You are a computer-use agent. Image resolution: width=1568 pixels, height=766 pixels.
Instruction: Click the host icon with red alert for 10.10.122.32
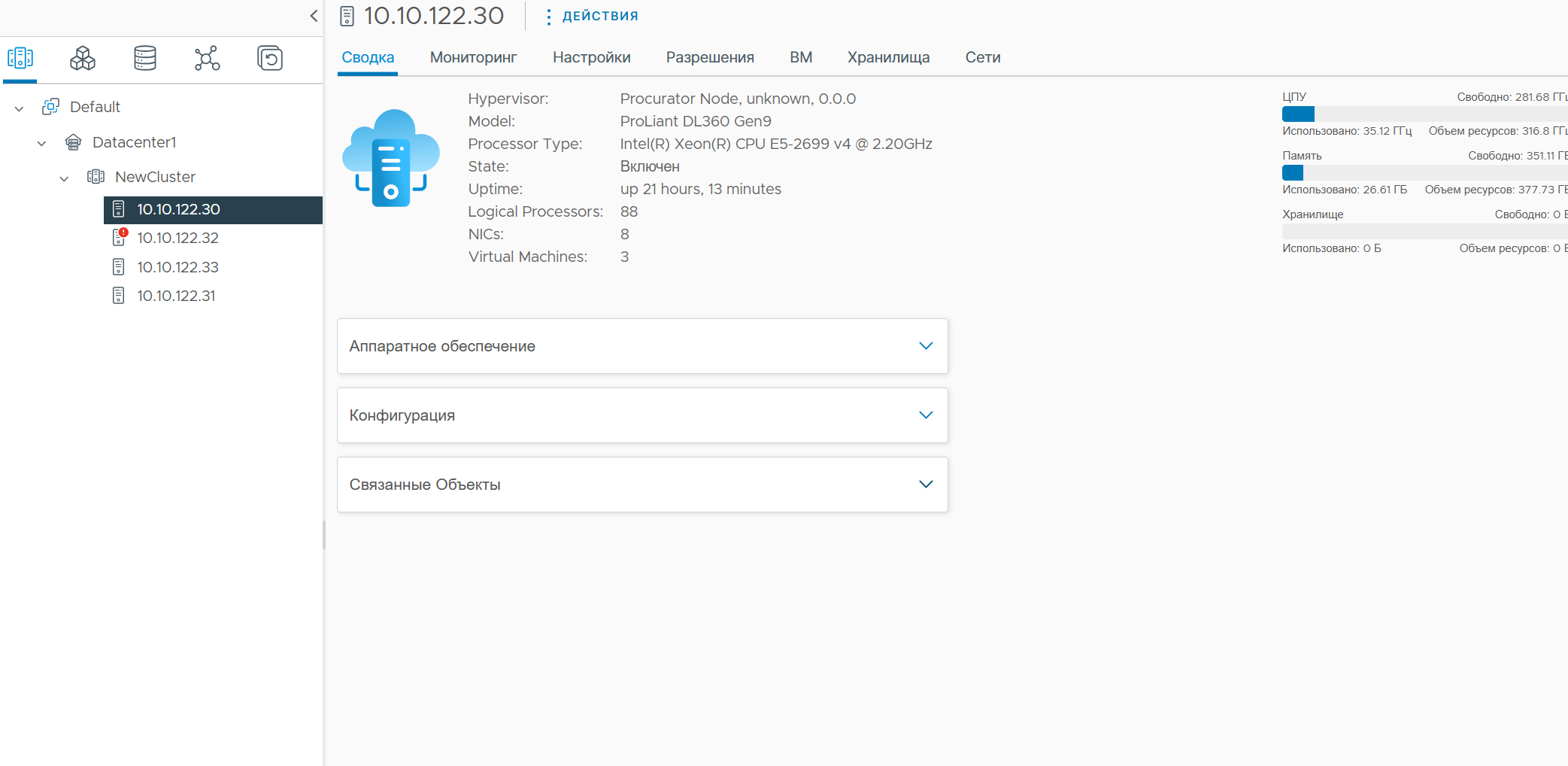coord(120,238)
